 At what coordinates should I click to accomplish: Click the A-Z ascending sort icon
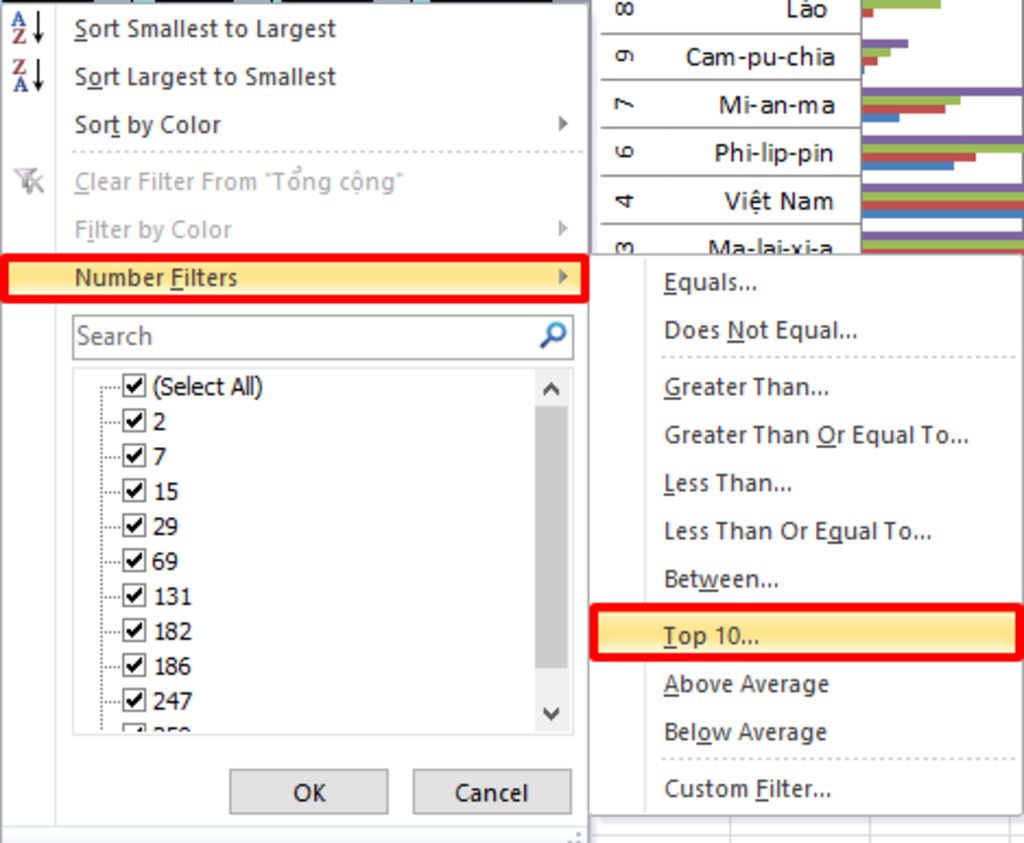[x=28, y=29]
